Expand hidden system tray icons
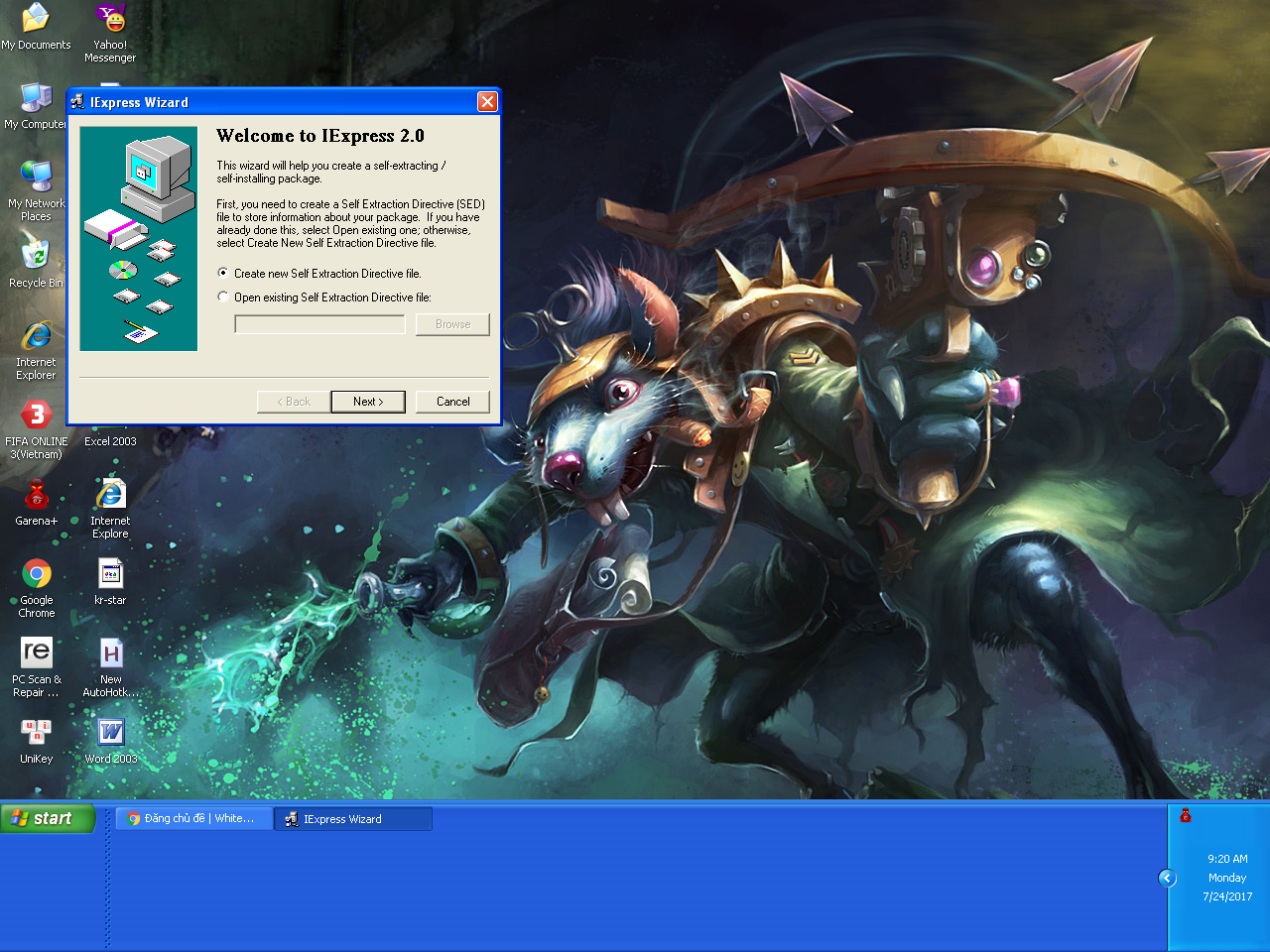 coord(1167,878)
